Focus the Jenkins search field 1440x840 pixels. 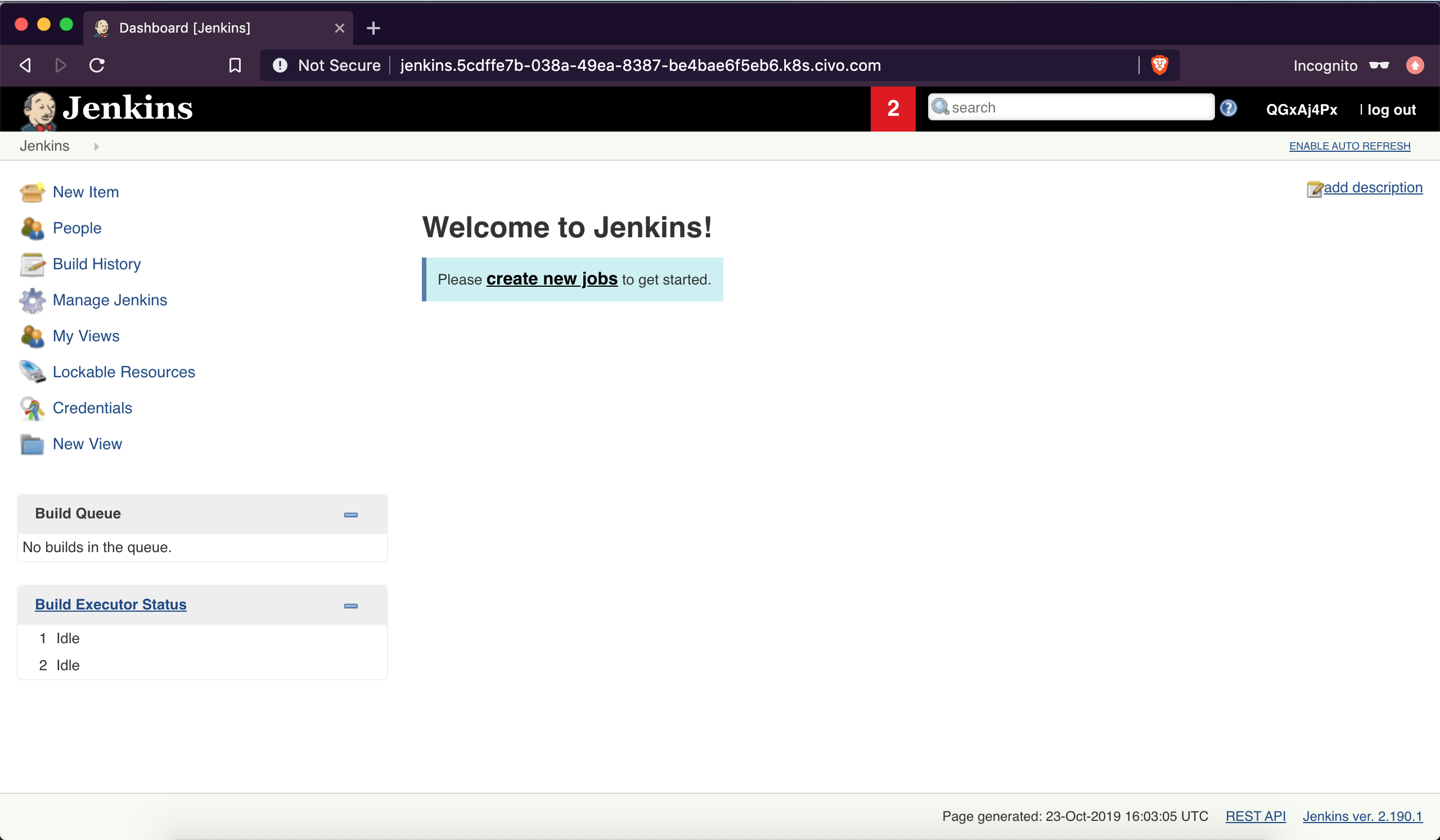(x=1072, y=107)
